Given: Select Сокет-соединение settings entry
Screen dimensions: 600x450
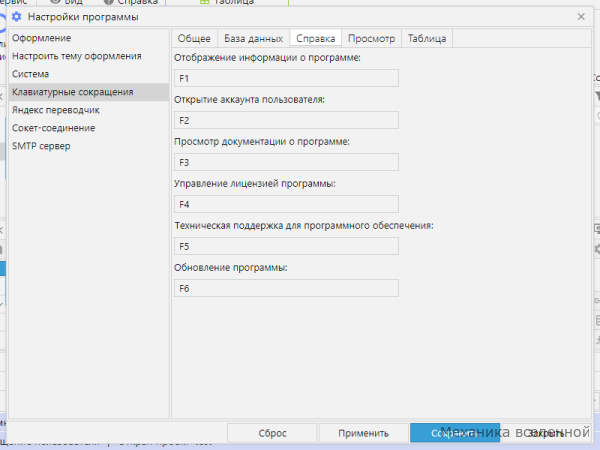Looking at the screenshot, I should [x=88, y=128].
